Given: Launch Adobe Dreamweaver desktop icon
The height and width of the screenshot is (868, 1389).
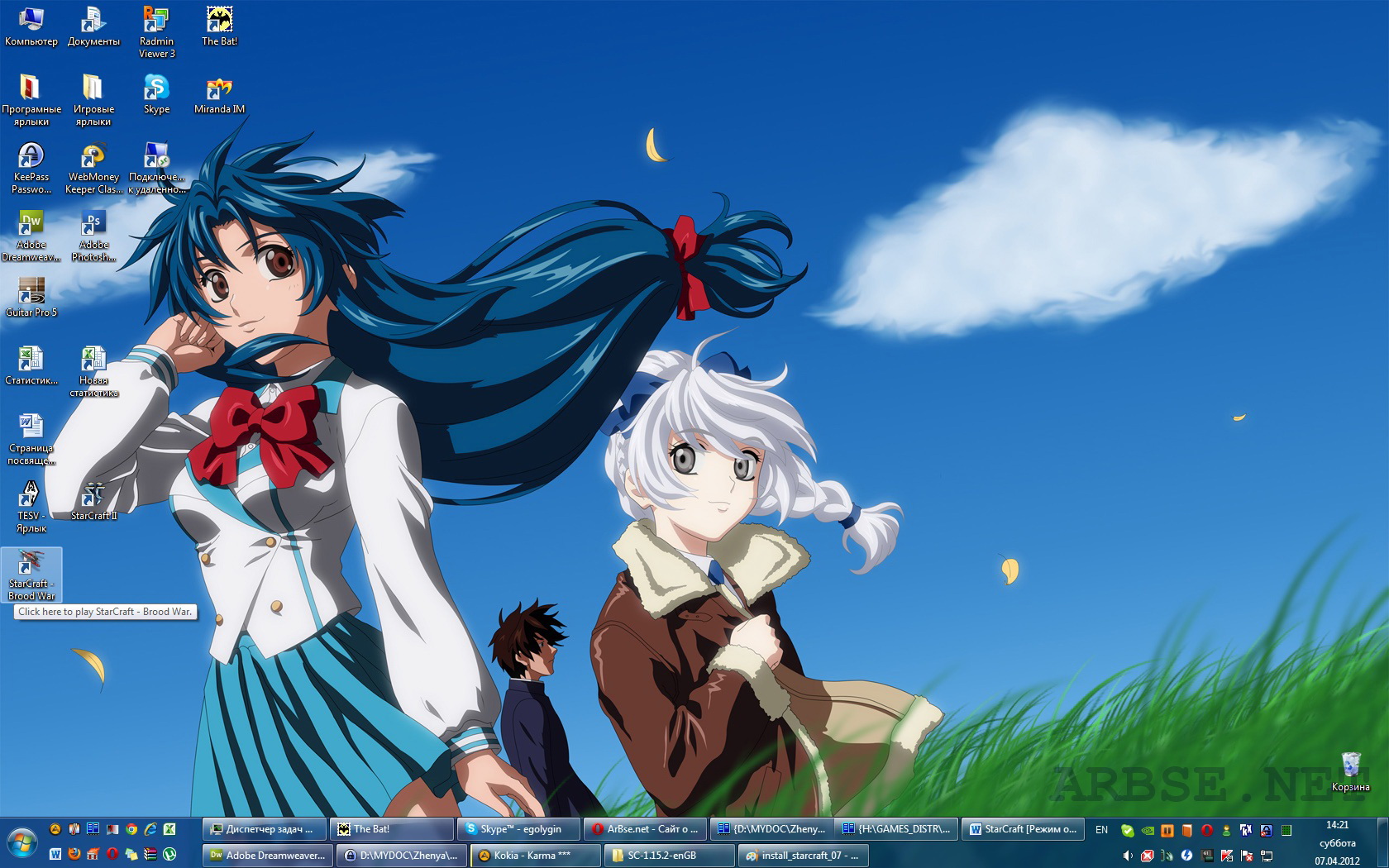Looking at the screenshot, I should [31, 236].
